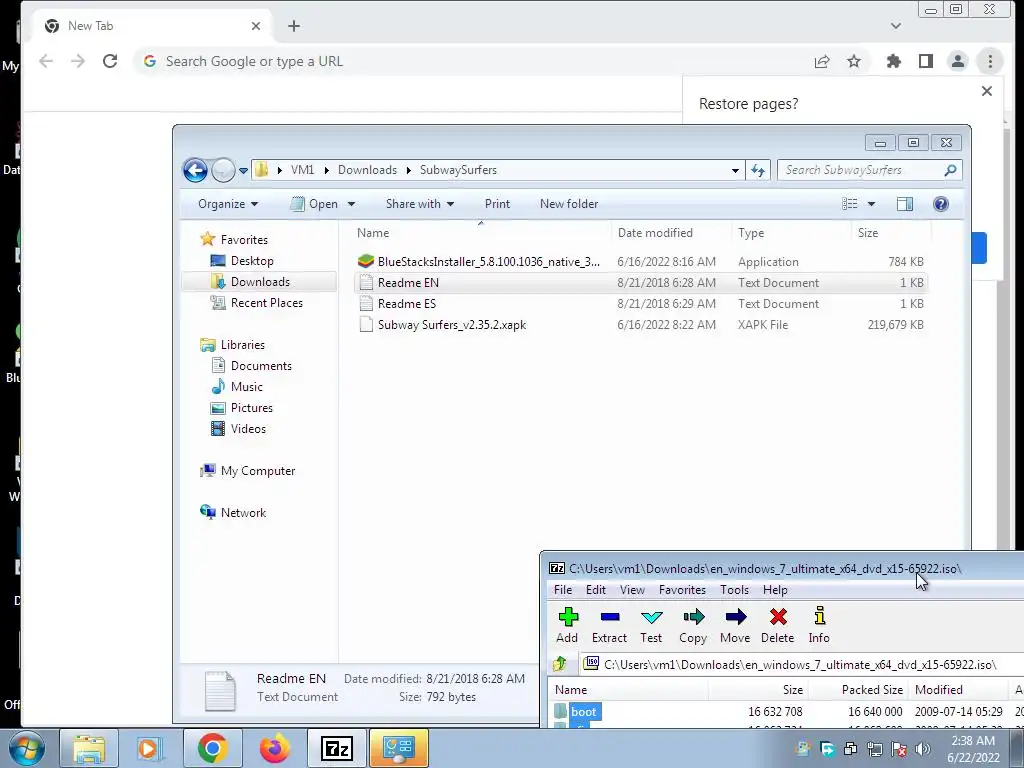The width and height of the screenshot is (1024, 768).
Task: Open Chrome tab search chevron
Action: (895, 26)
